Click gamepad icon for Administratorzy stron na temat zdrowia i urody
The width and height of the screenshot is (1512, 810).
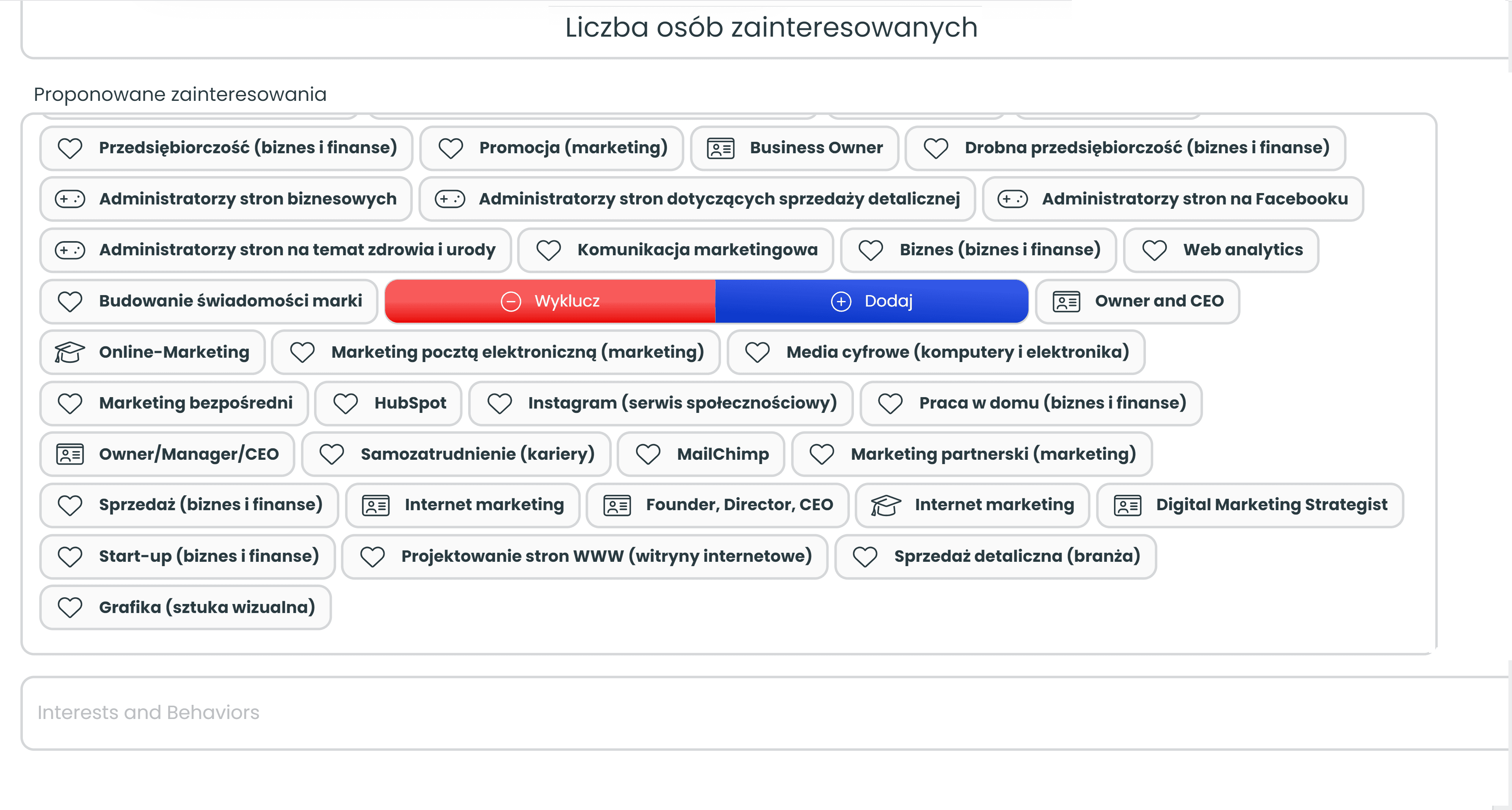click(70, 250)
